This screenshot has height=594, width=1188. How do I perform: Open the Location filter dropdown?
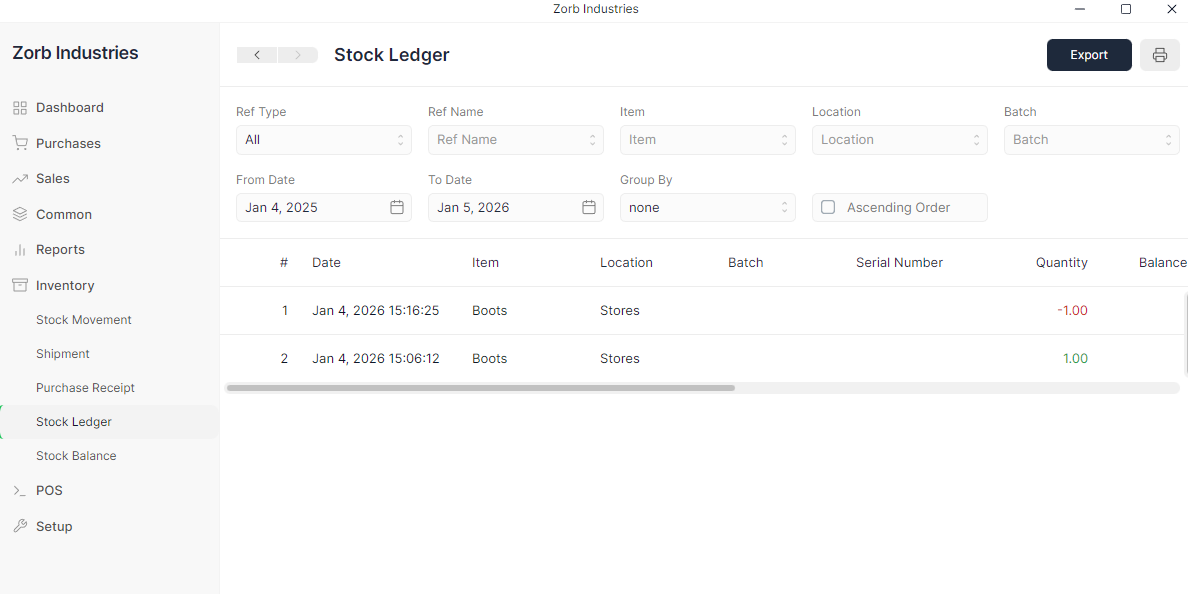[x=899, y=139]
